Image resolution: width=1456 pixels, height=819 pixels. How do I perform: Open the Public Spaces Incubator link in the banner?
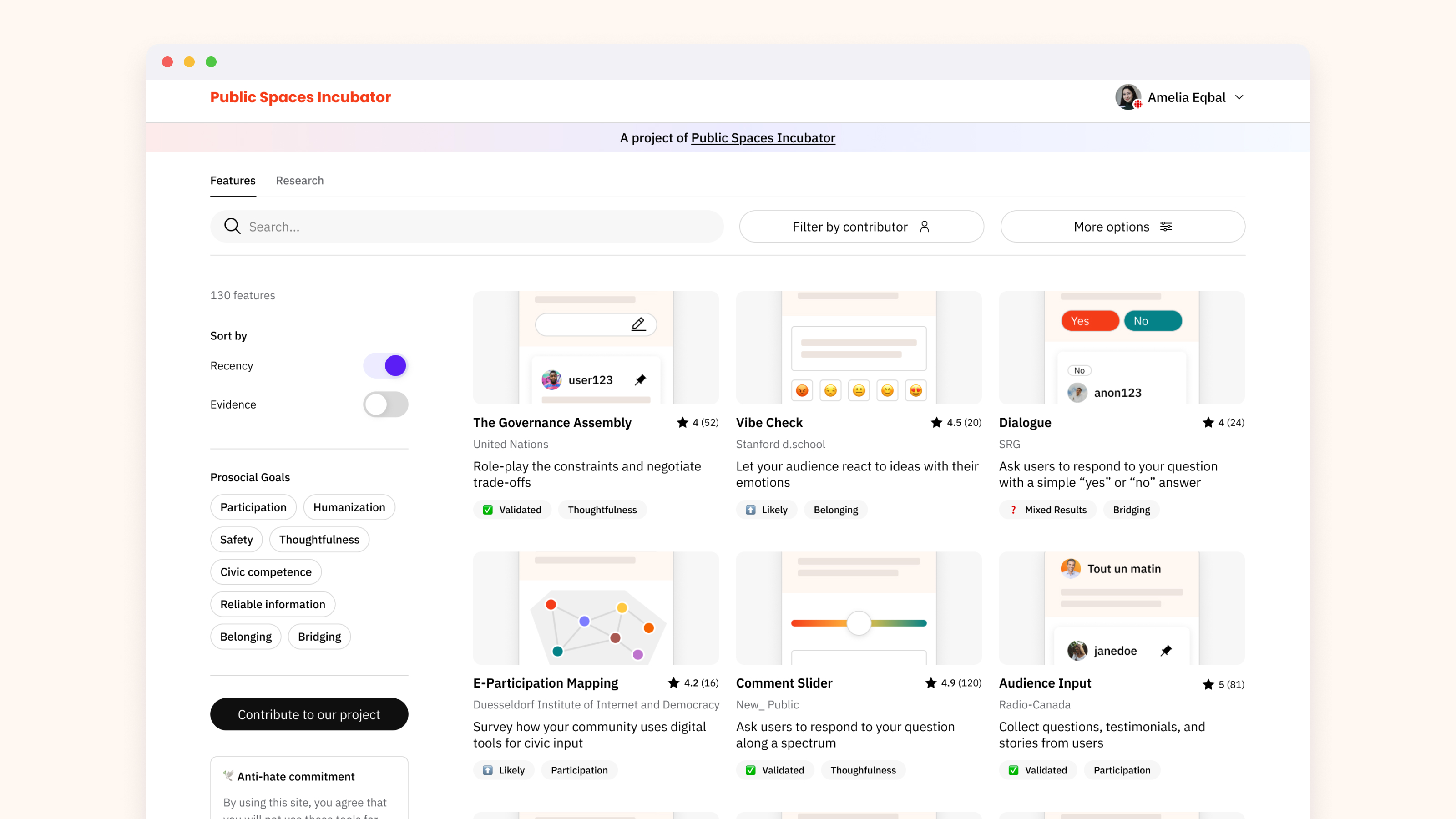point(763,137)
